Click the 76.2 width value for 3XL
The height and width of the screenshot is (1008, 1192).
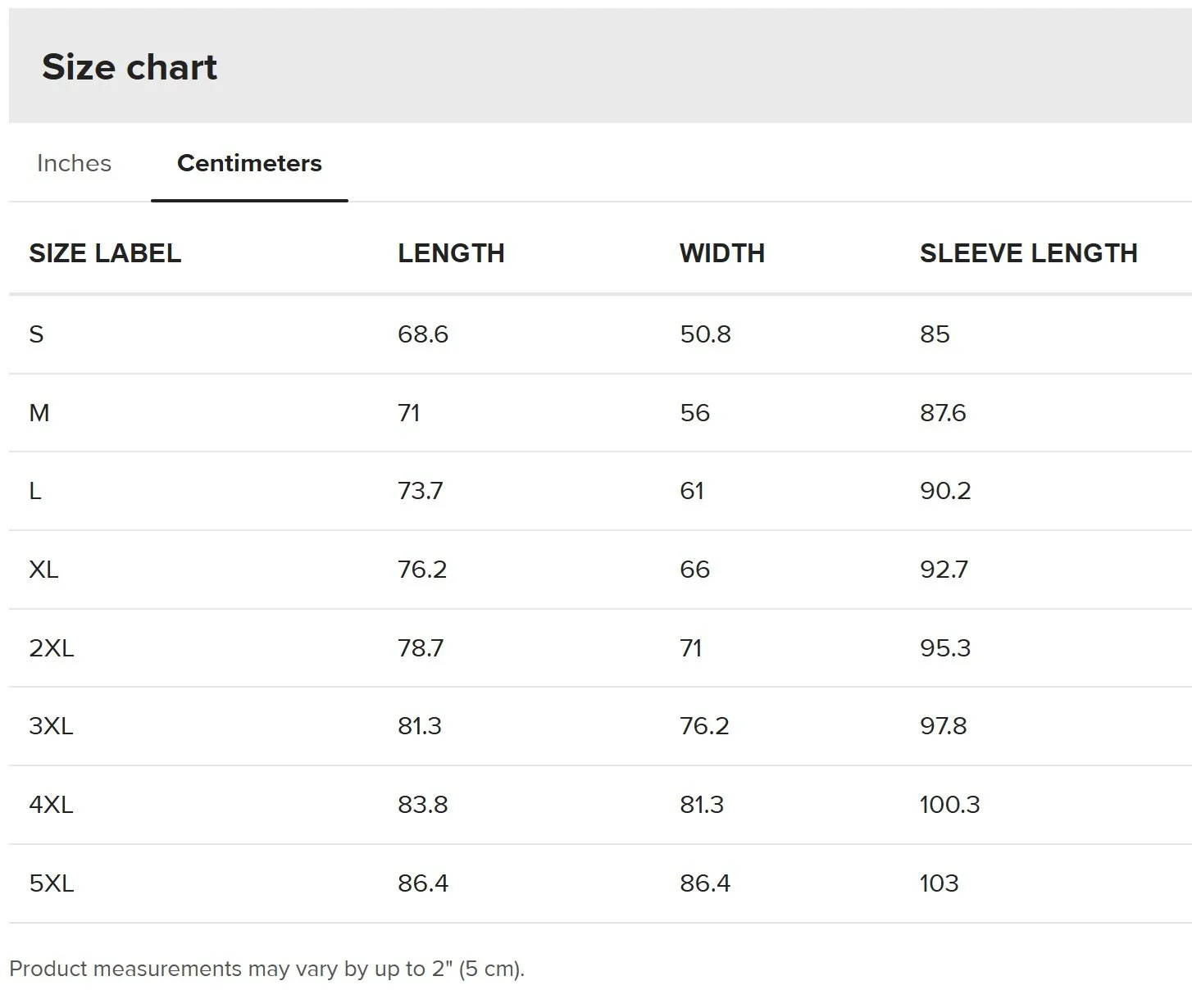click(704, 726)
